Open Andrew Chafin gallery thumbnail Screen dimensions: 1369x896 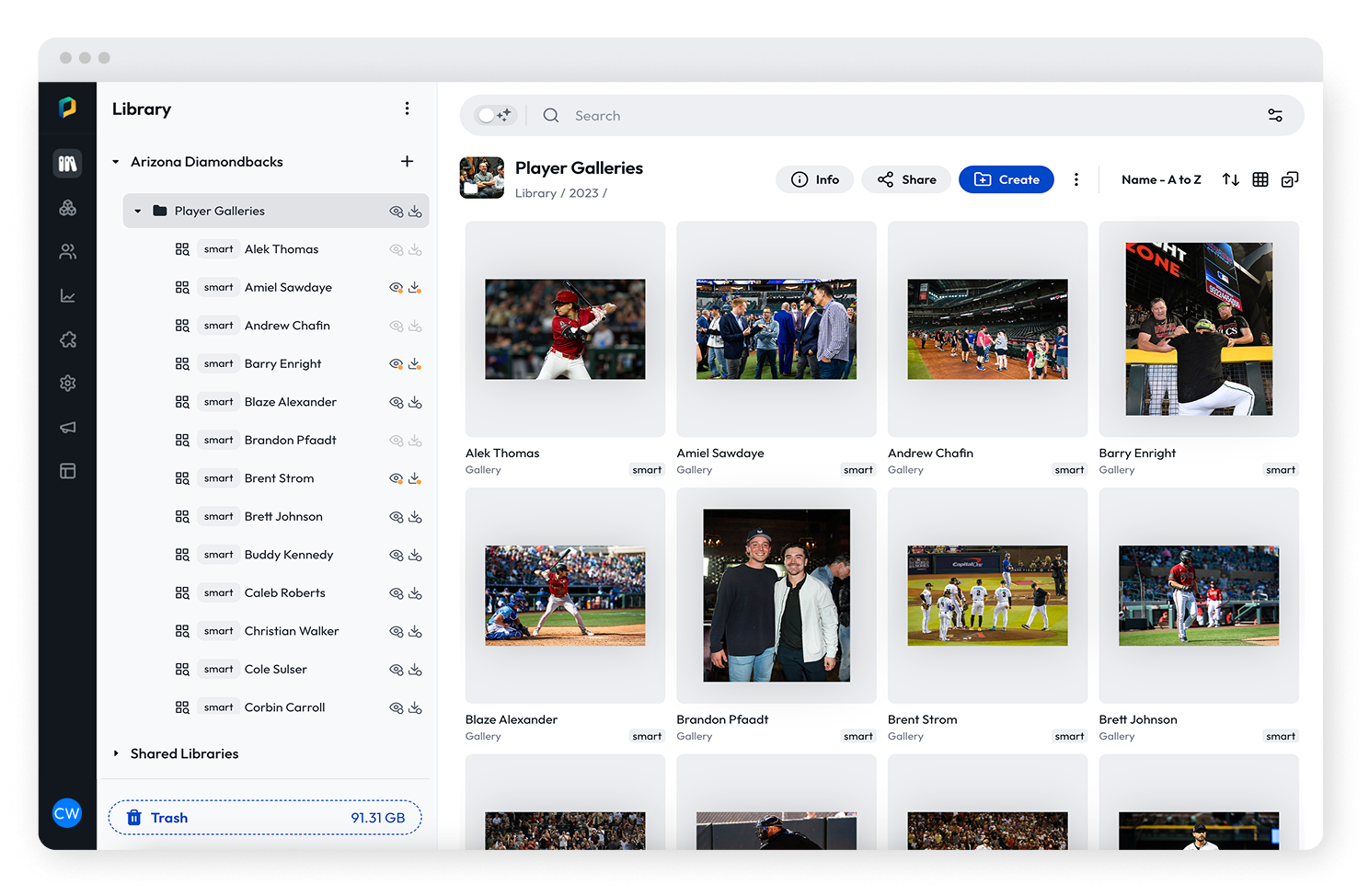[x=987, y=329]
